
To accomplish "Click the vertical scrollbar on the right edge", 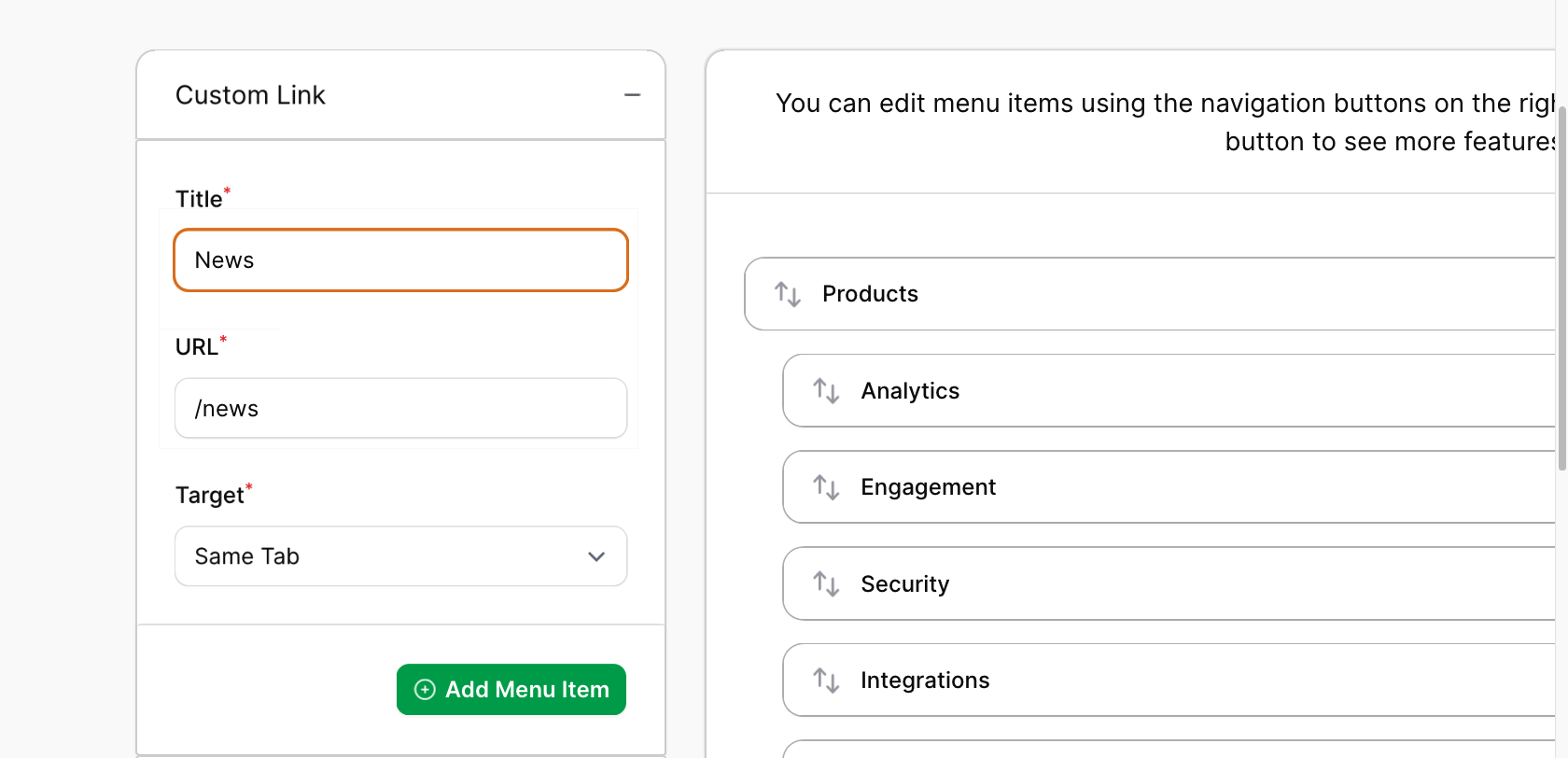I will click(1561, 280).
